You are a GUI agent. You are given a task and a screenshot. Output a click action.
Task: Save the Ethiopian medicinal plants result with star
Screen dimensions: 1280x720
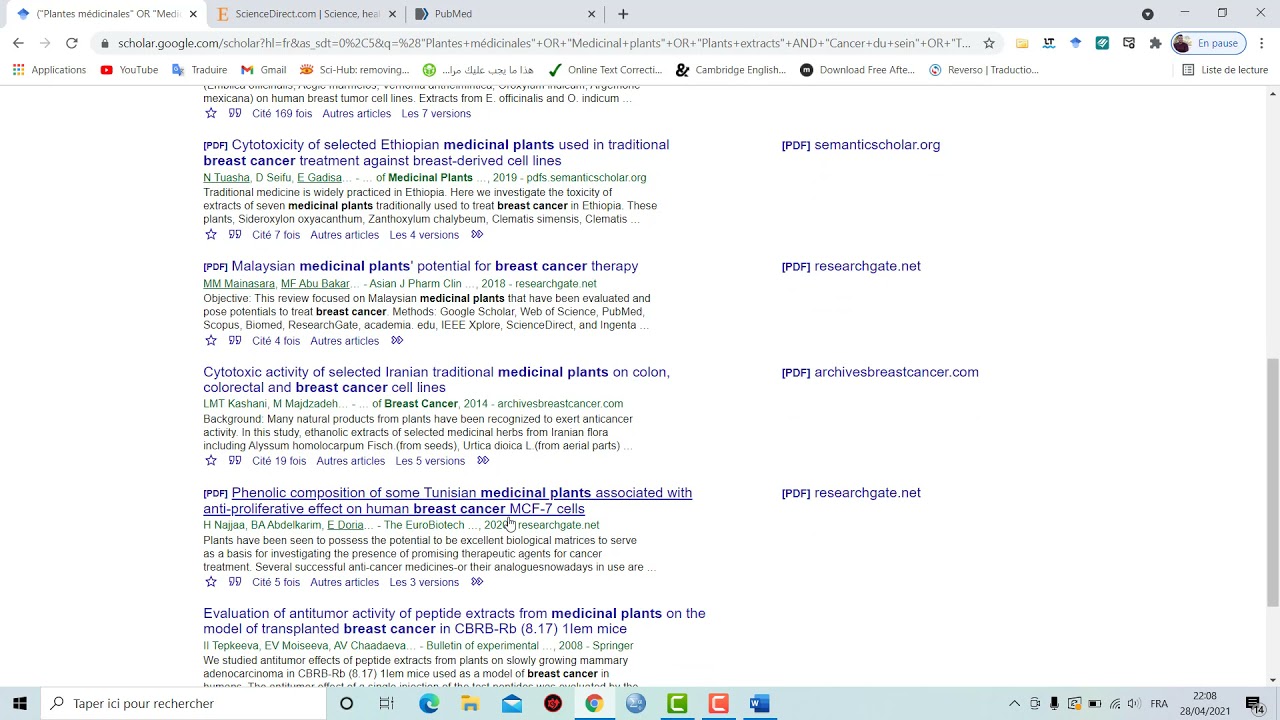pyautogui.click(x=210, y=235)
